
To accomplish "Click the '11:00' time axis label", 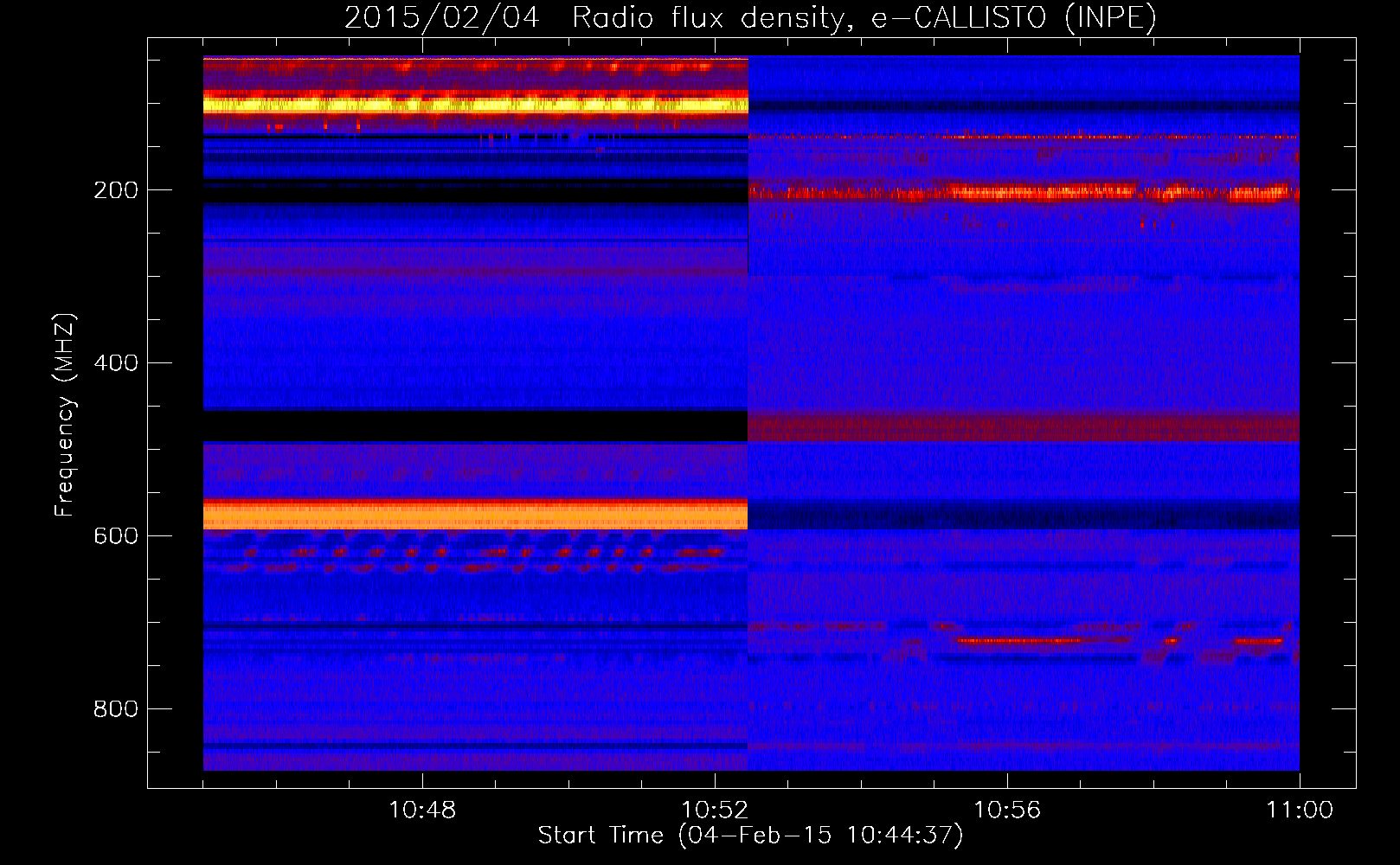I will (1300, 811).
